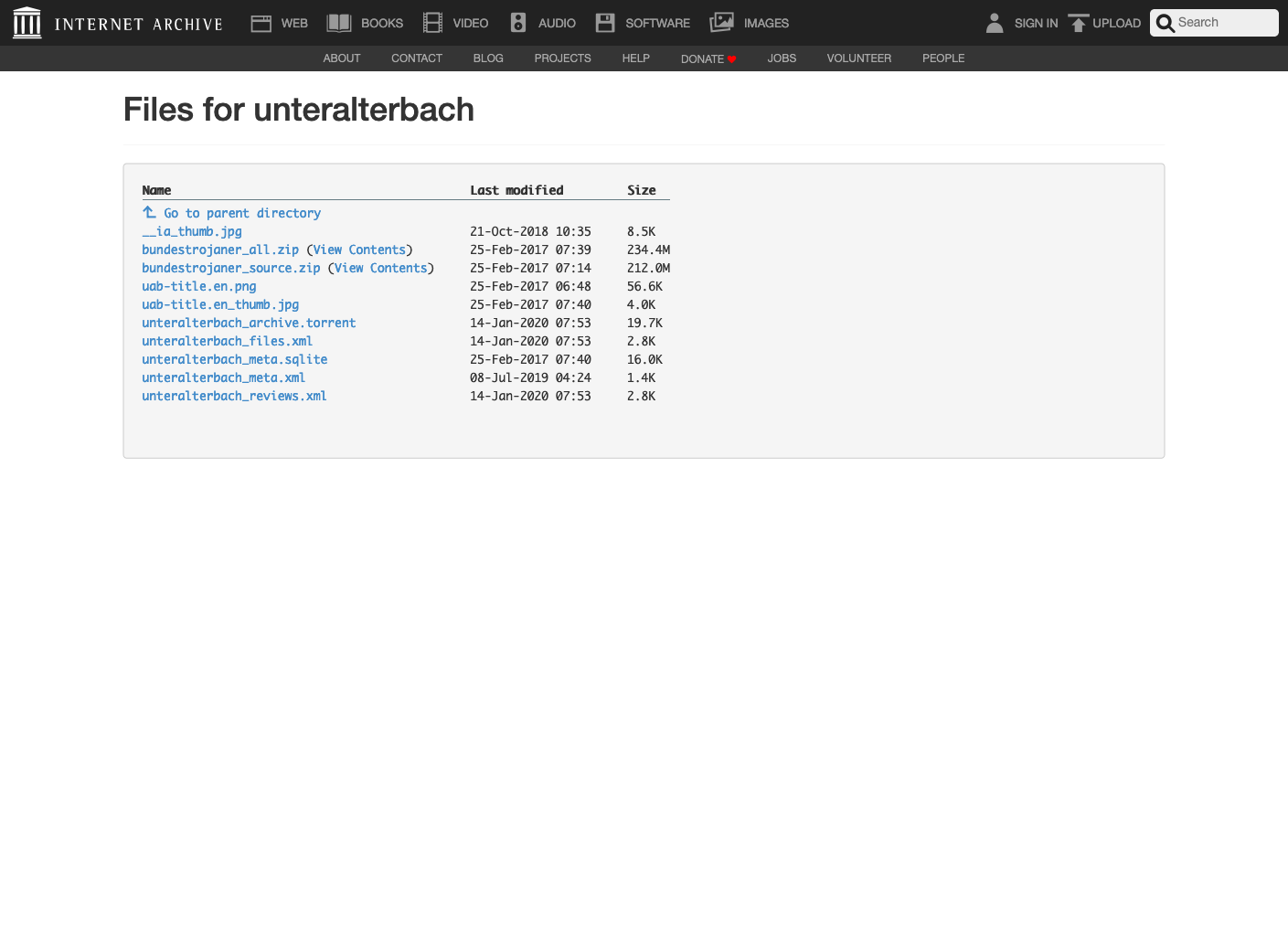The image size is (1288, 935).
Task: Click the SIGN IN link
Action: (1037, 24)
